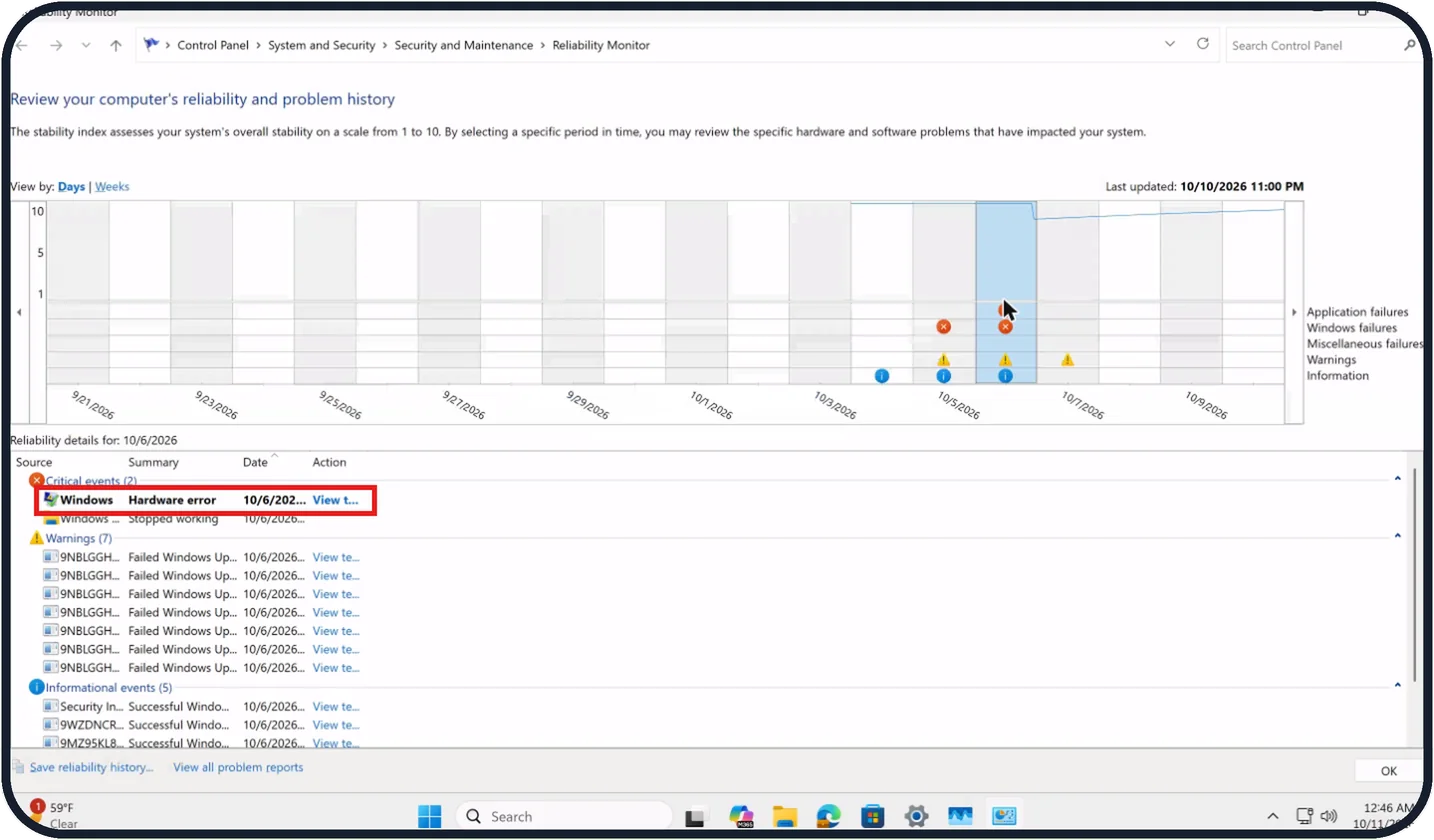Go up one level with Up arrow

click(116, 45)
